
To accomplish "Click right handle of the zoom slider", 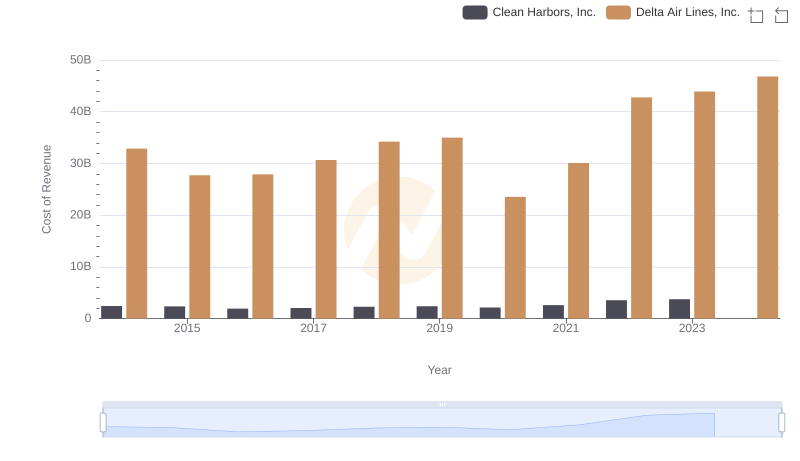I will [781, 423].
